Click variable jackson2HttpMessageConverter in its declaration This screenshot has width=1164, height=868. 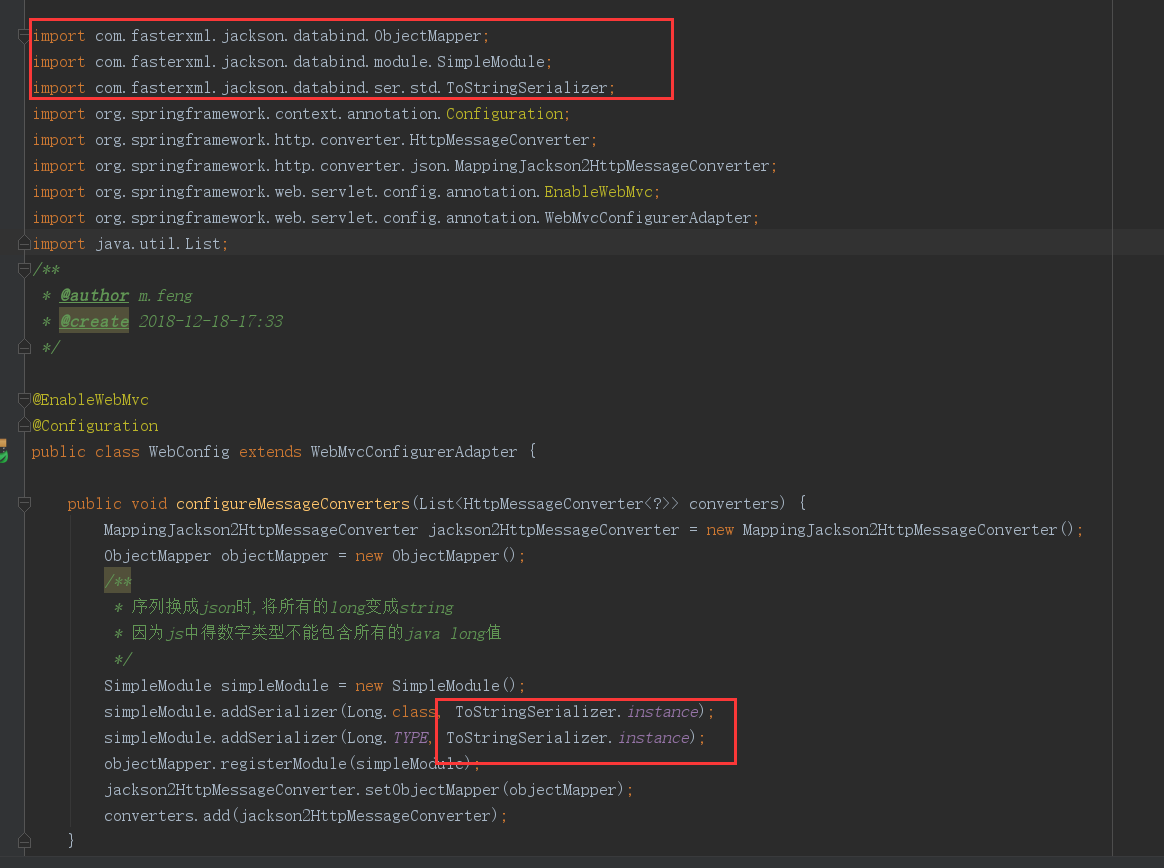coord(554,529)
